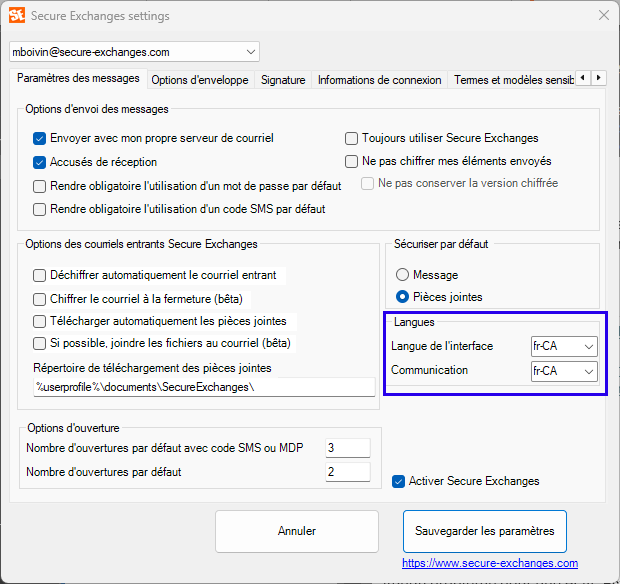Image resolution: width=620 pixels, height=584 pixels.
Task: Open Langue de l'interface dropdown
Action: click(564, 346)
